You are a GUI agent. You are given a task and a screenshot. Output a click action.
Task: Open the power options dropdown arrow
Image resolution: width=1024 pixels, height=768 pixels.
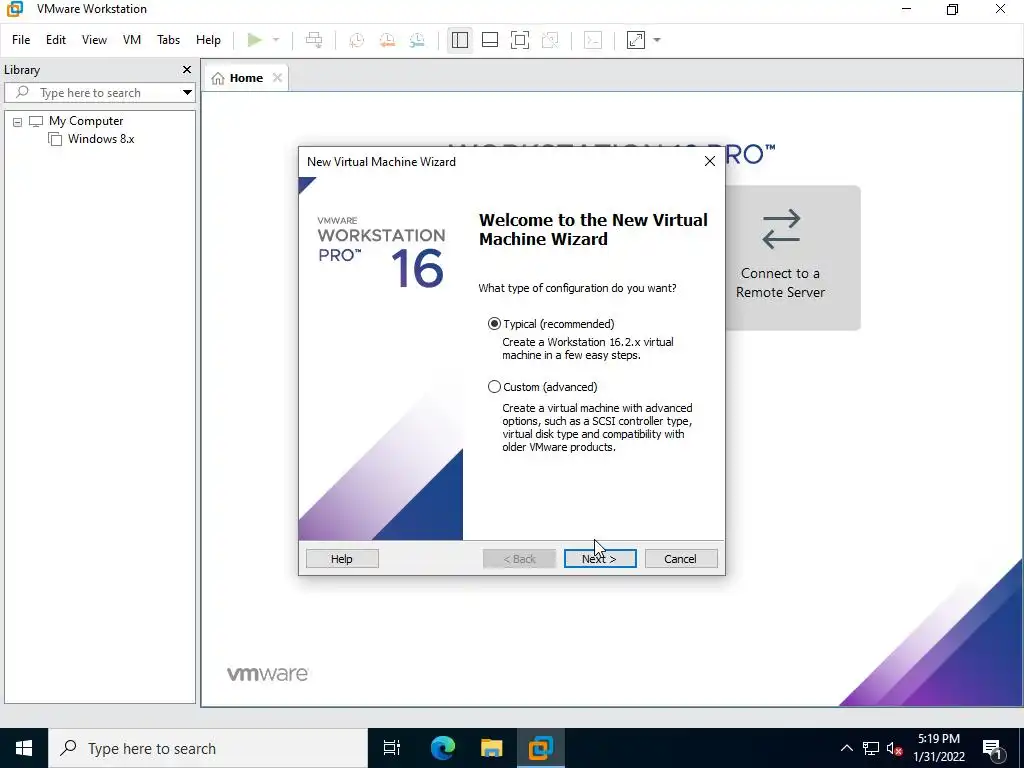click(276, 40)
